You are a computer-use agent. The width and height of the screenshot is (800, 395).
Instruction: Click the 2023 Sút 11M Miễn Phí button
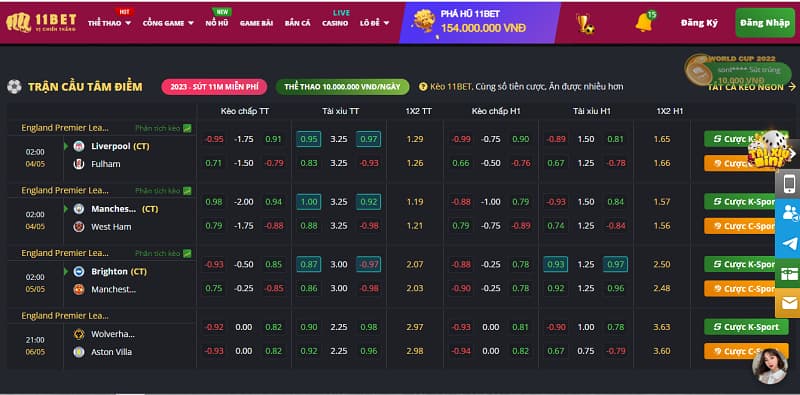point(214,87)
